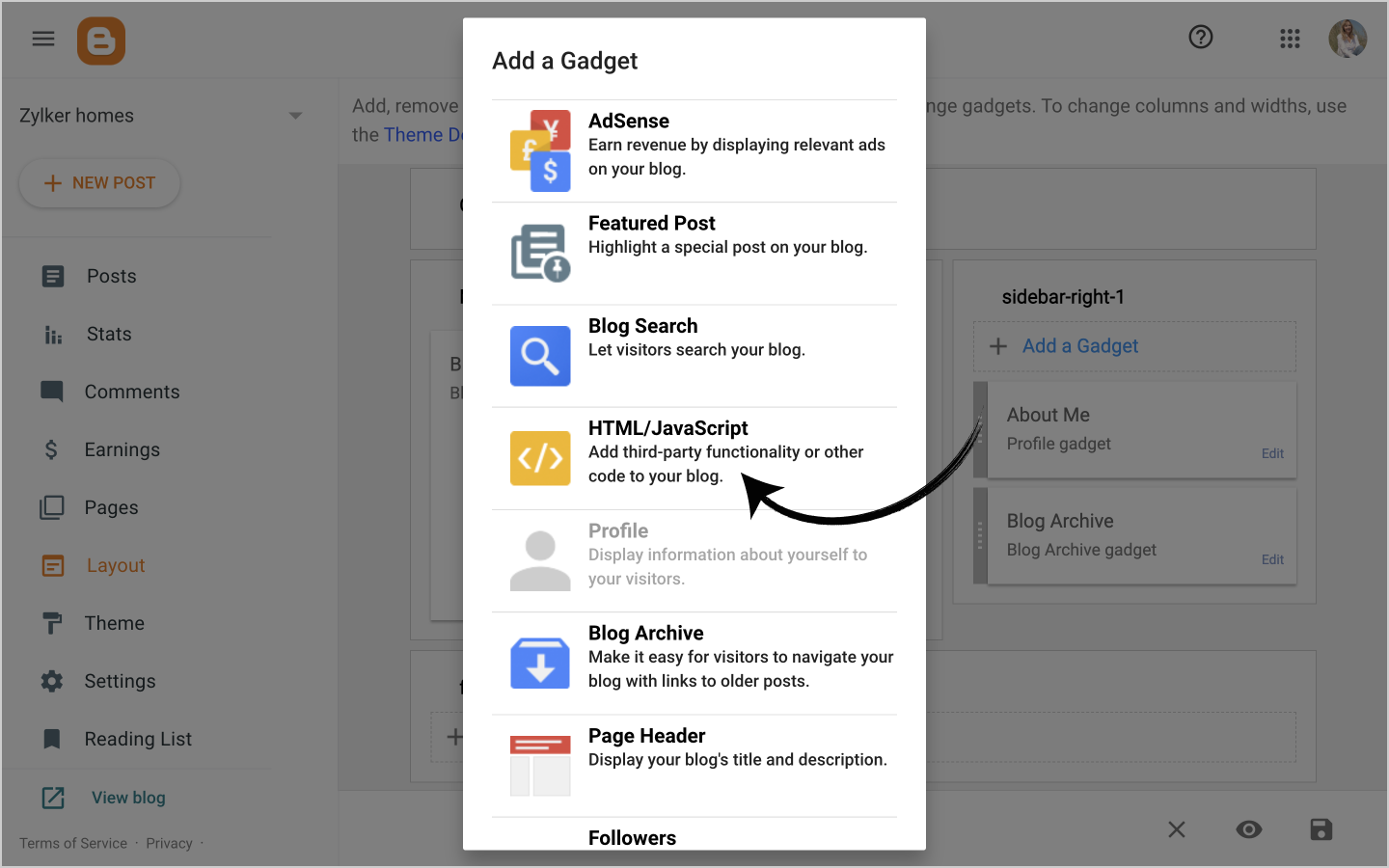Choose the Page Header gadget icon
The height and width of the screenshot is (868, 1389).
point(540,766)
